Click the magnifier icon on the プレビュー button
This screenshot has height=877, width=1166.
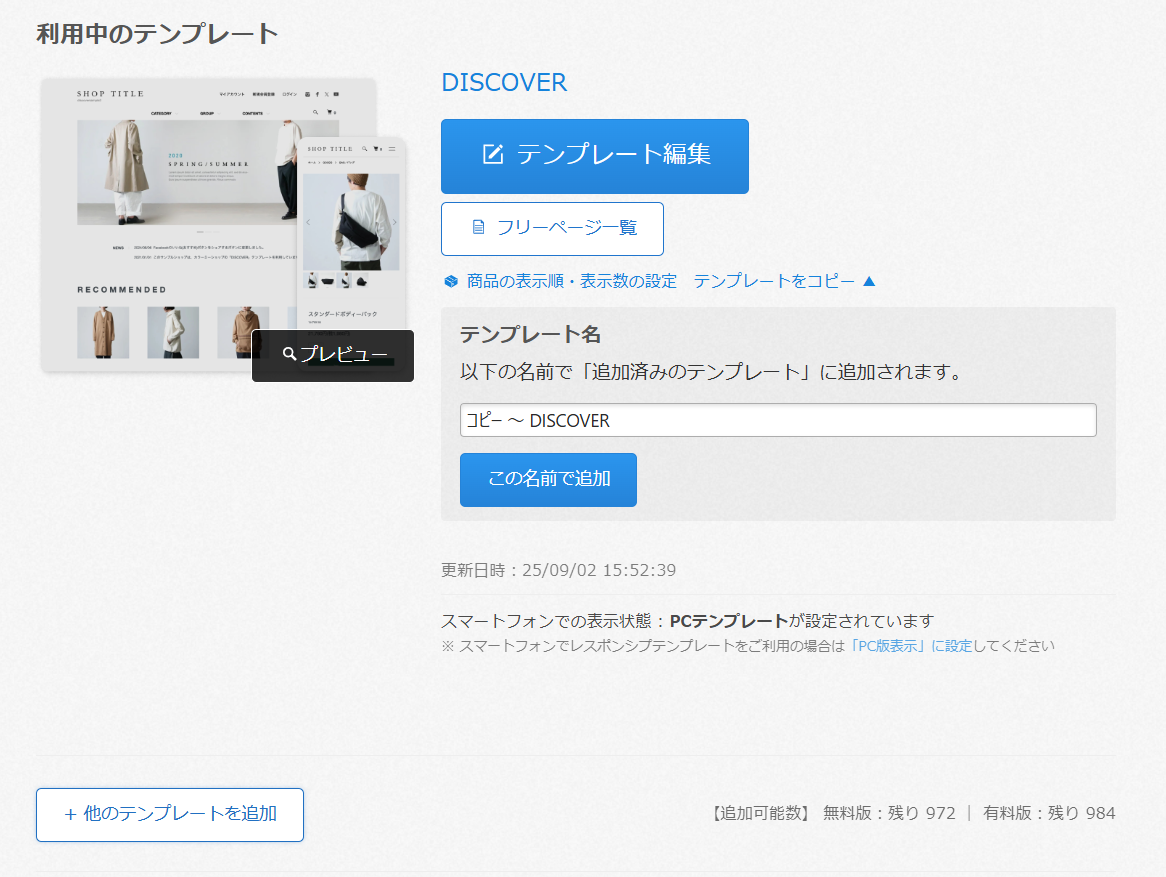289,355
